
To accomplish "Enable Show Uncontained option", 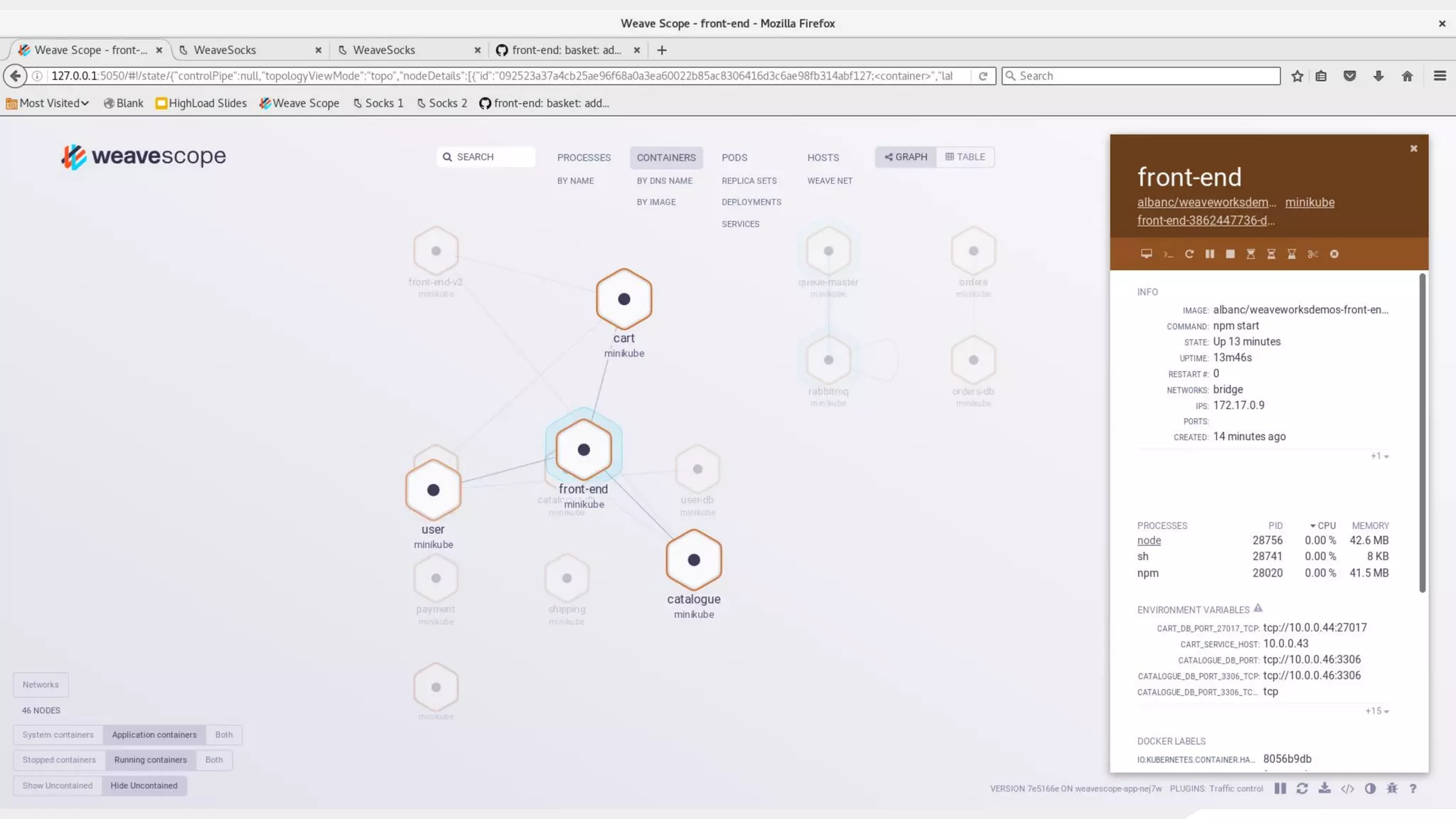I will pyautogui.click(x=58, y=786).
